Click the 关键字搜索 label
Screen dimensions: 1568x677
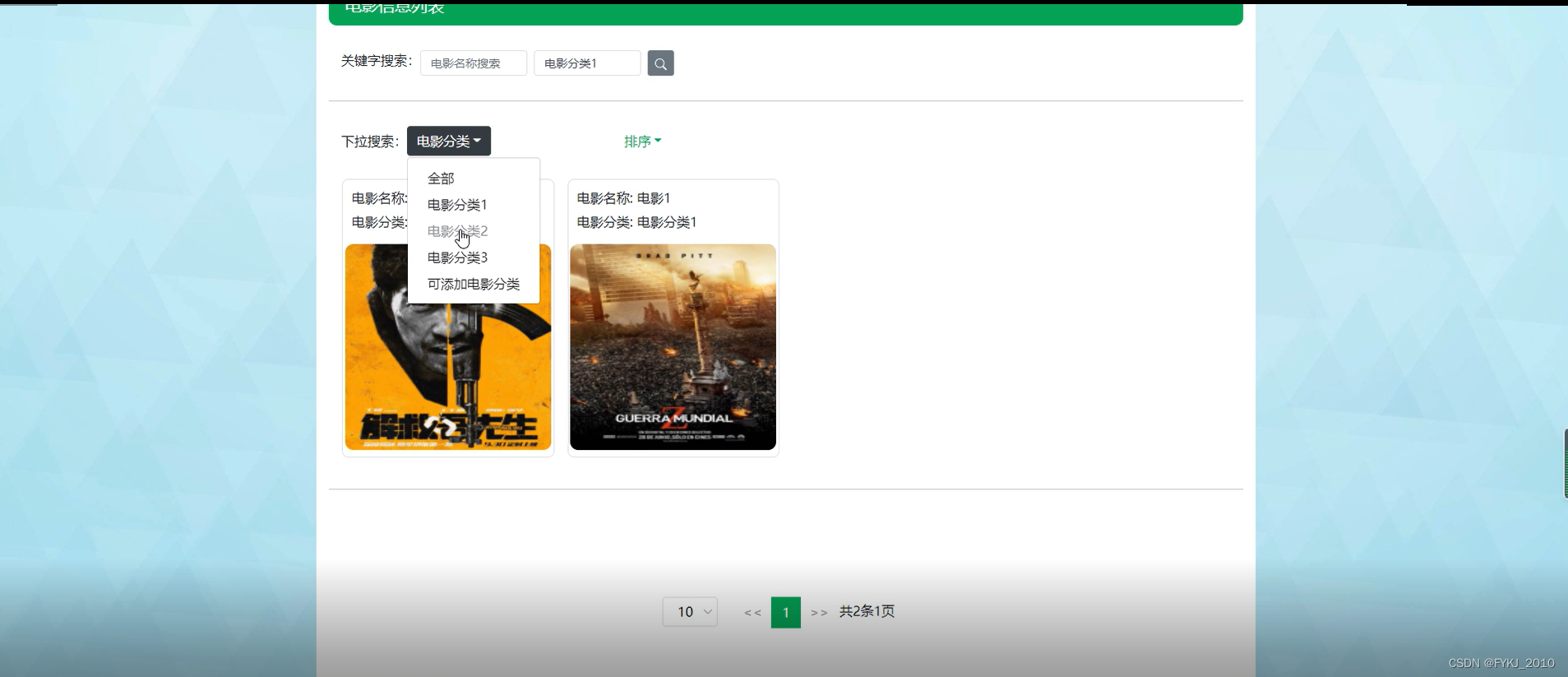pyautogui.click(x=377, y=61)
